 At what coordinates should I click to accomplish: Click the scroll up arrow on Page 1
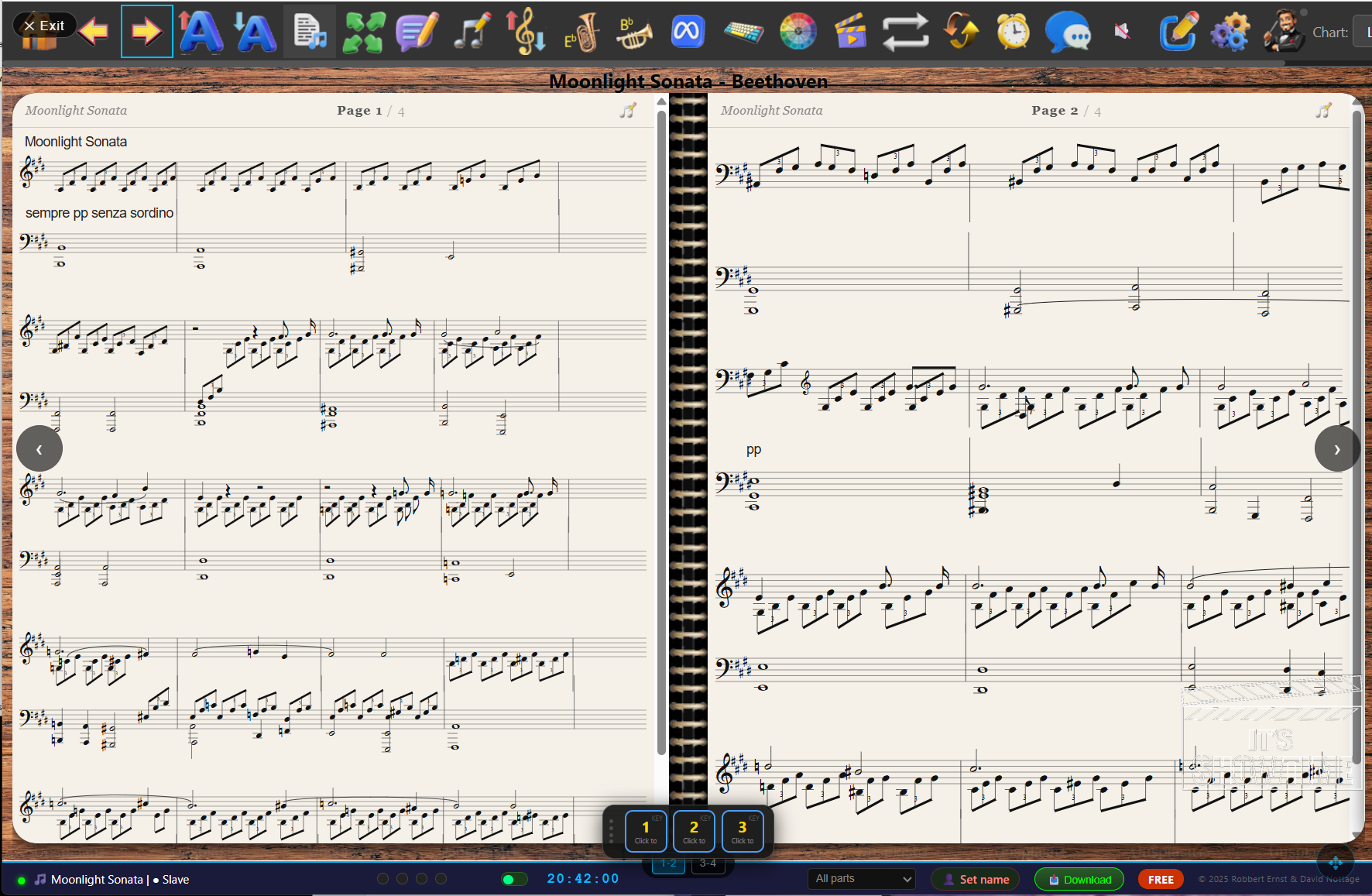click(661, 101)
